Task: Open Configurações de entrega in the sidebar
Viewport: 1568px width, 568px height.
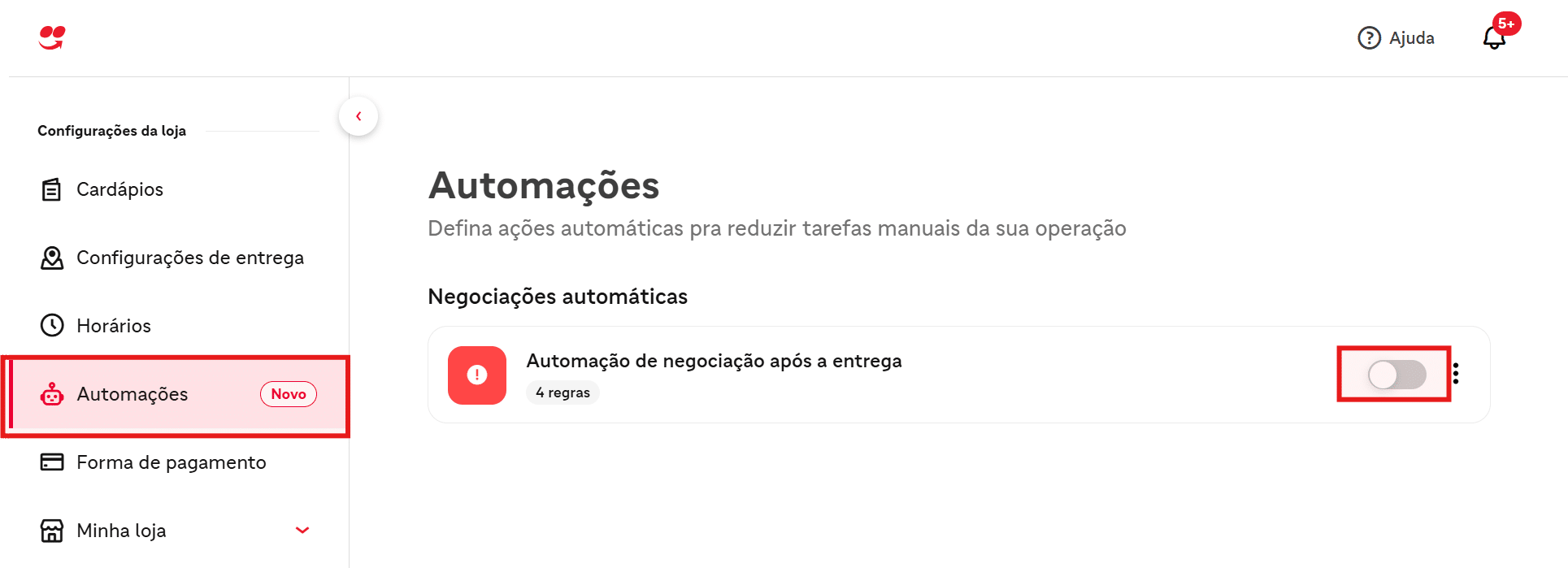Action: [x=190, y=258]
